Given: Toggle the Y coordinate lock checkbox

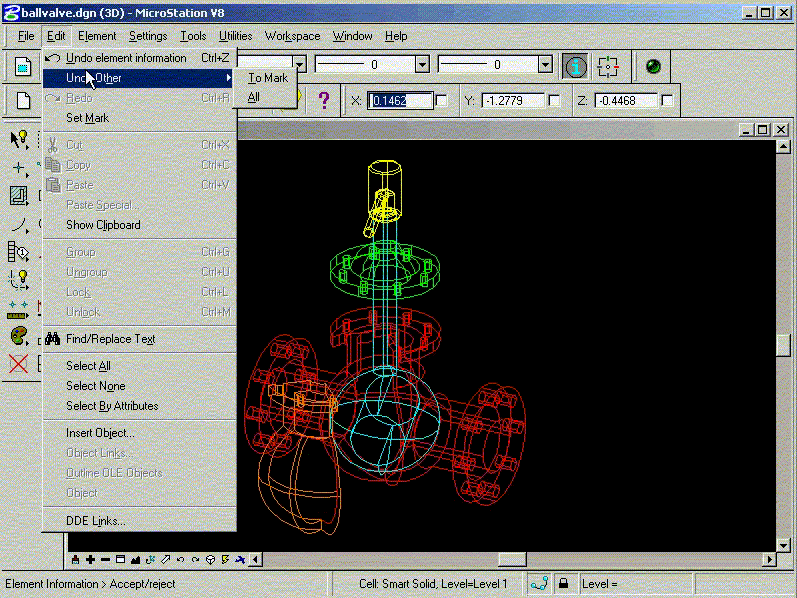Looking at the screenshot, I should coord(554,101).
